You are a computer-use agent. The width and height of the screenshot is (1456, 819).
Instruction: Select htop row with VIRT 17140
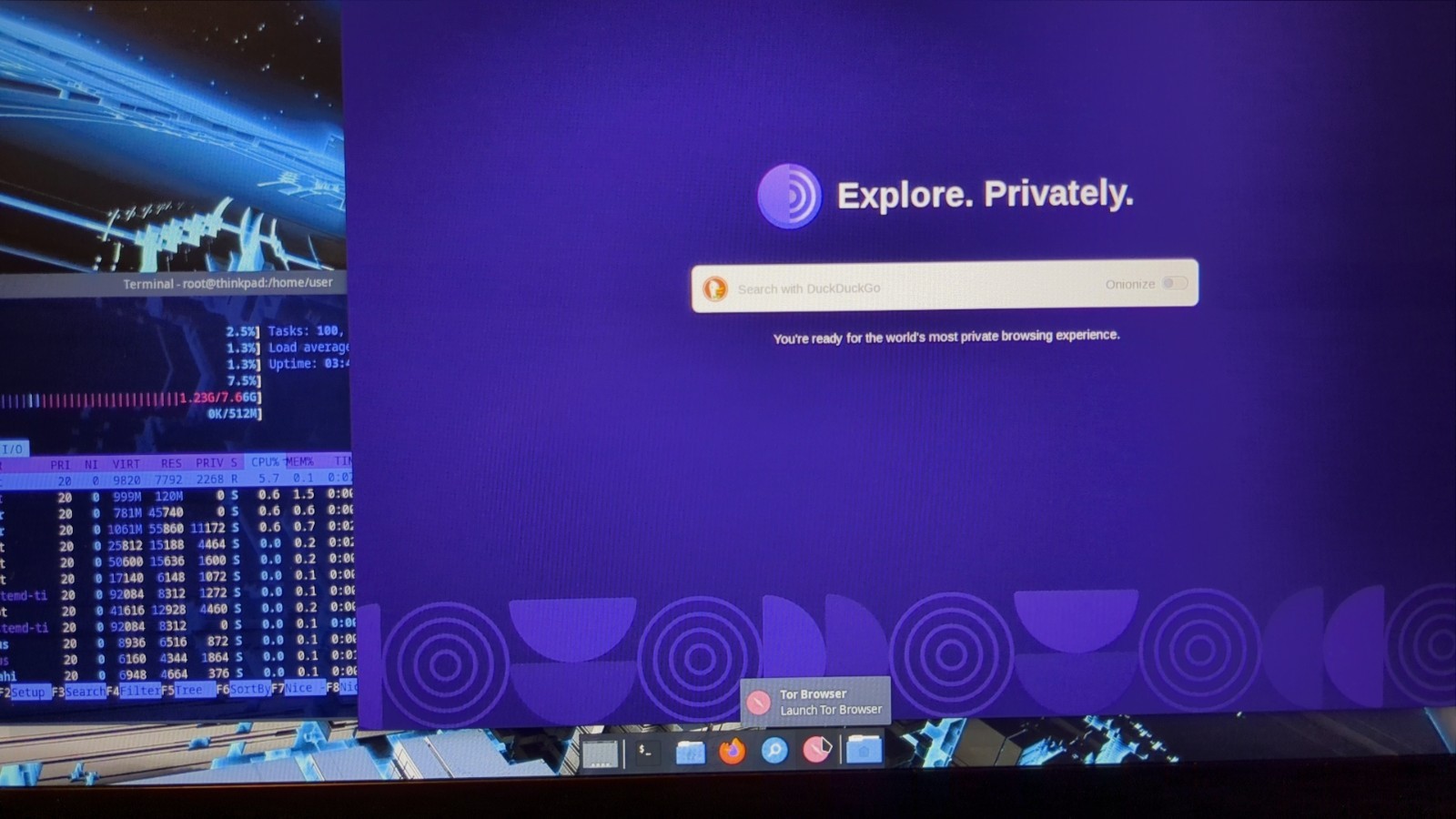176,577
